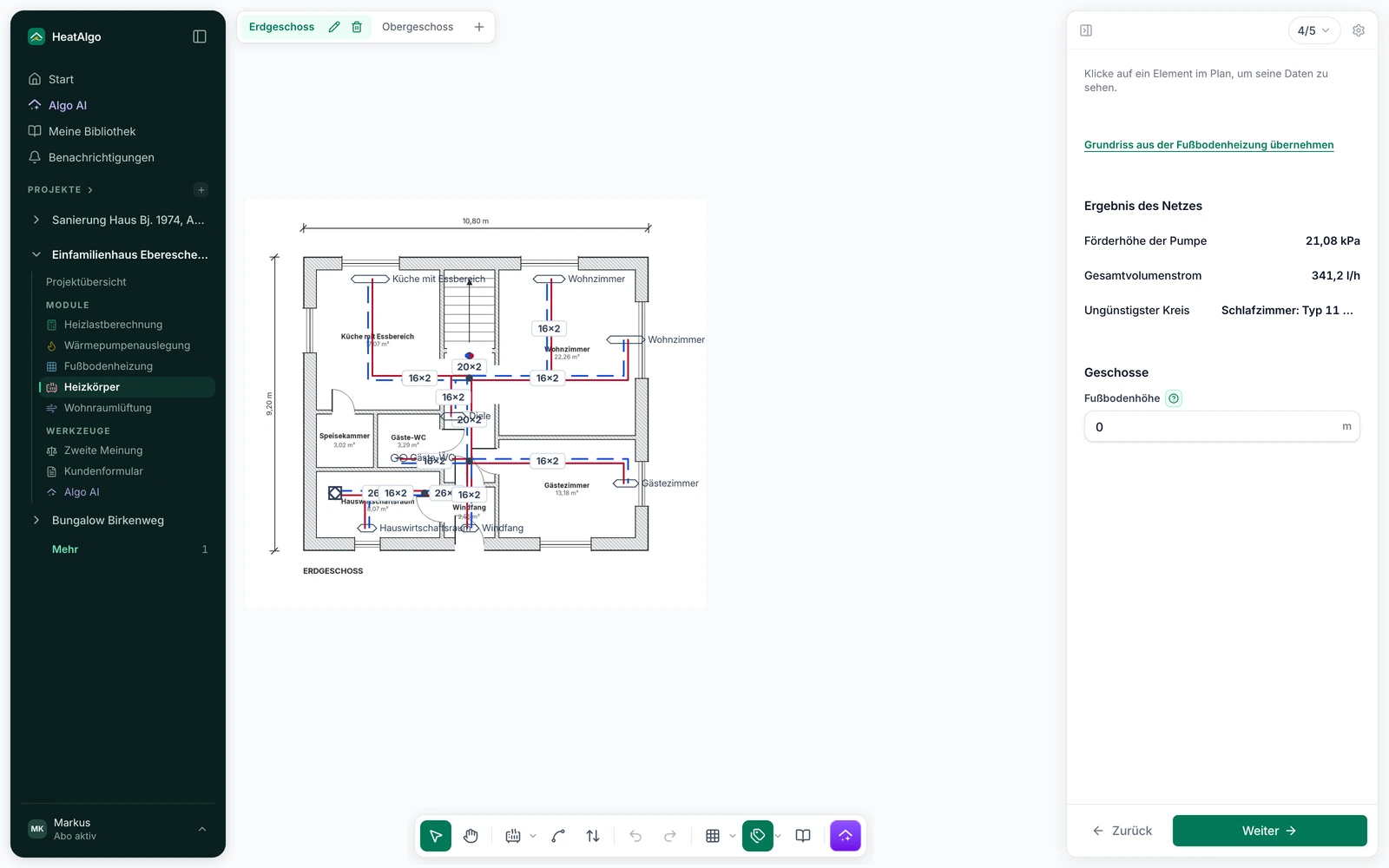Click the grid icon in toolbar
Image resolution: width=1389 pixels, height=868 pixels.
(x=713, y=836)
